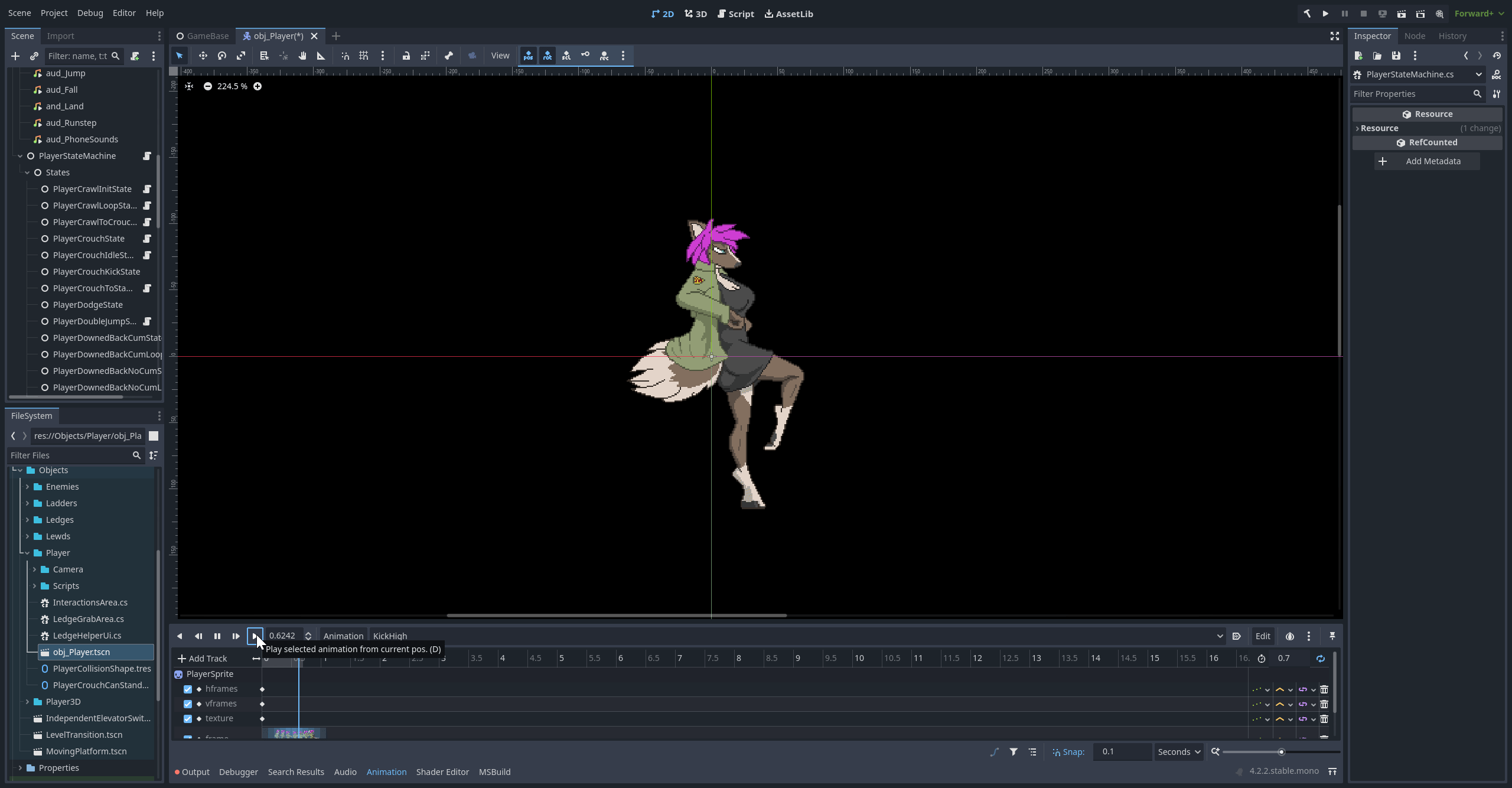The width and height of the screenshot is (1512, 788).
Task: Uncheck the texture track checkbox
Action: (x=188, y=719)
